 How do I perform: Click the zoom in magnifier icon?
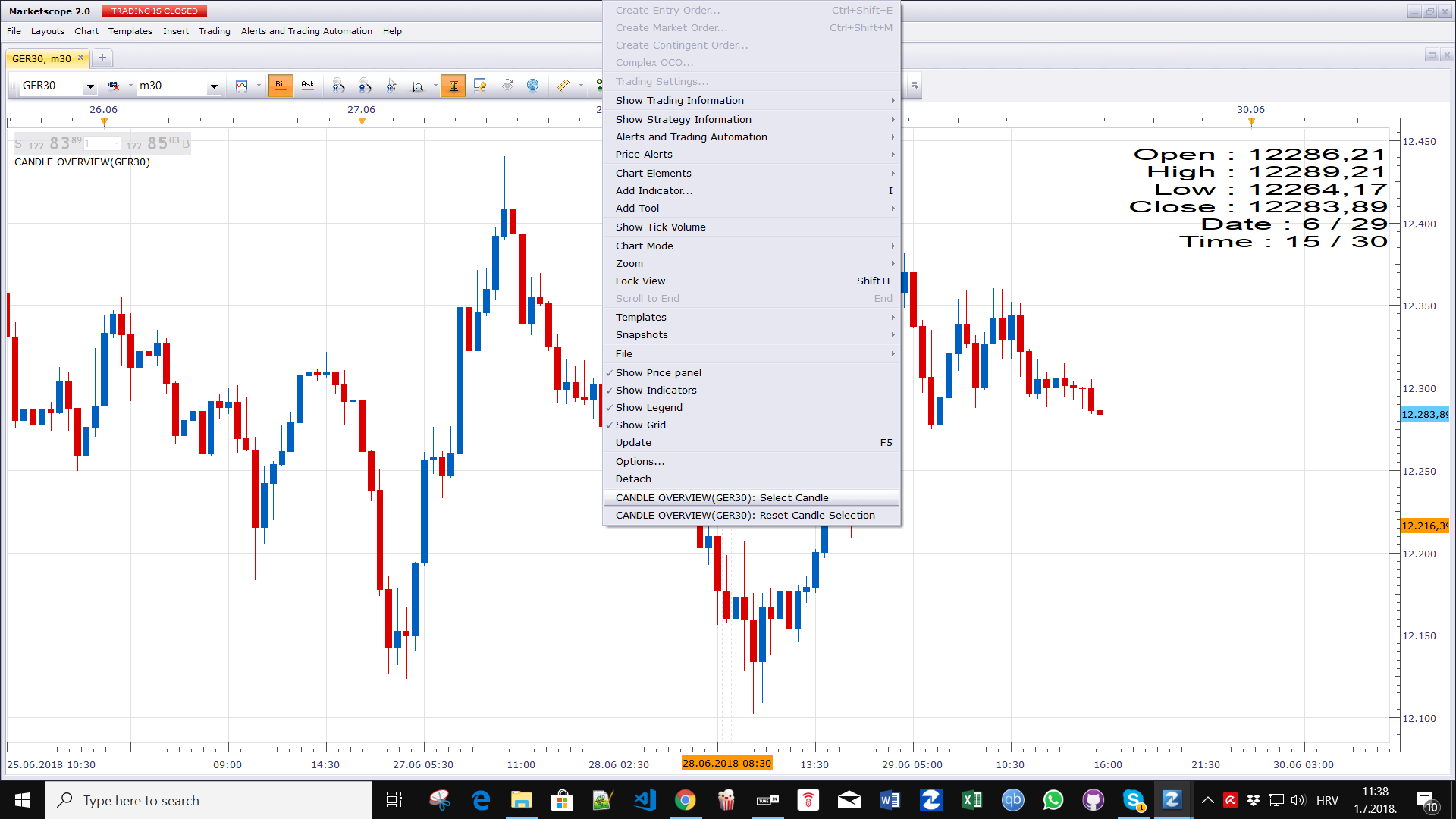[x=339, y=86]
